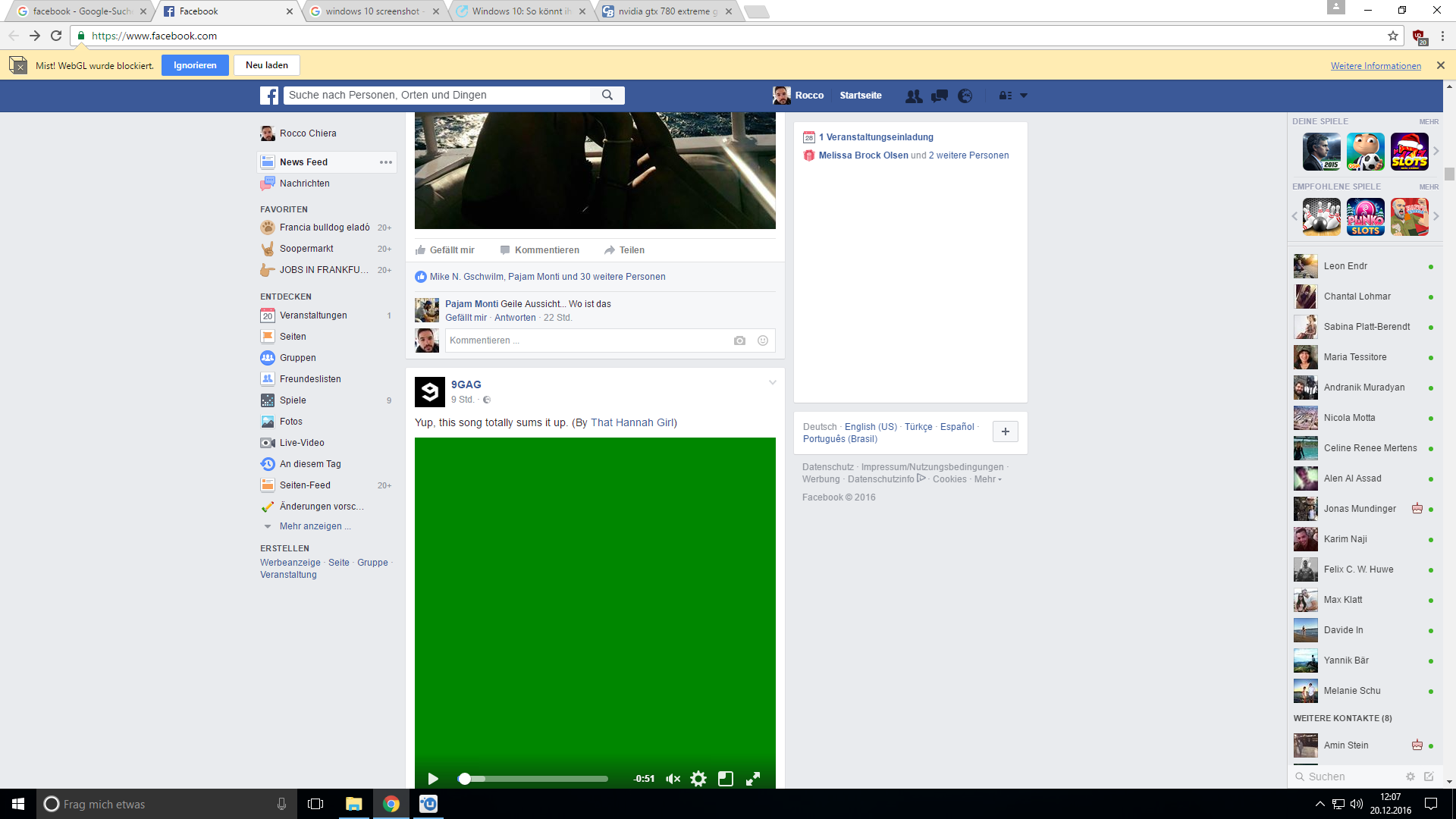Image resolution: width=1456 pixels, height=819 pixels.
Task: Open Messages icon in top bar
Action: click(940, 96)
